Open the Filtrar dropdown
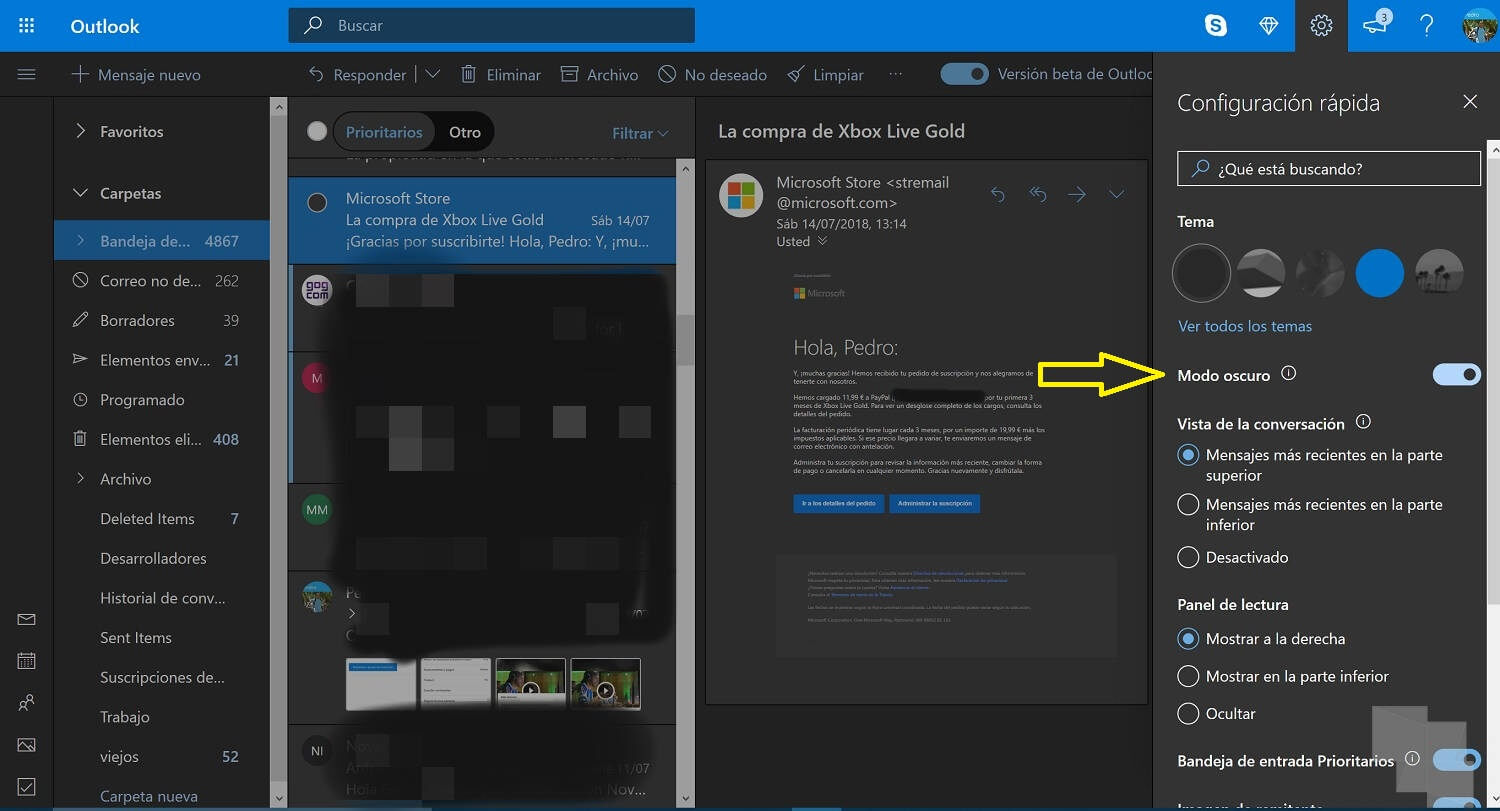This screenshot has width=1500, height=811. pyautogui.click(x=640, y=133)
